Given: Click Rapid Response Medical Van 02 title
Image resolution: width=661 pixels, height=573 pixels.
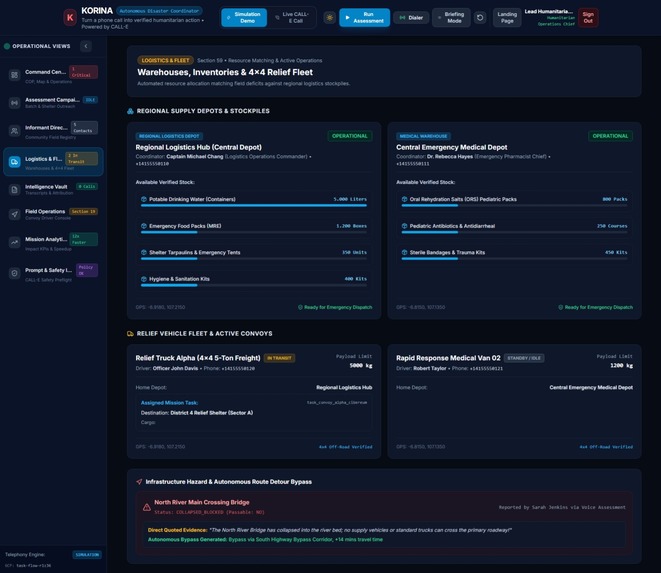Looking at the screenshot, I should (448, 358).
